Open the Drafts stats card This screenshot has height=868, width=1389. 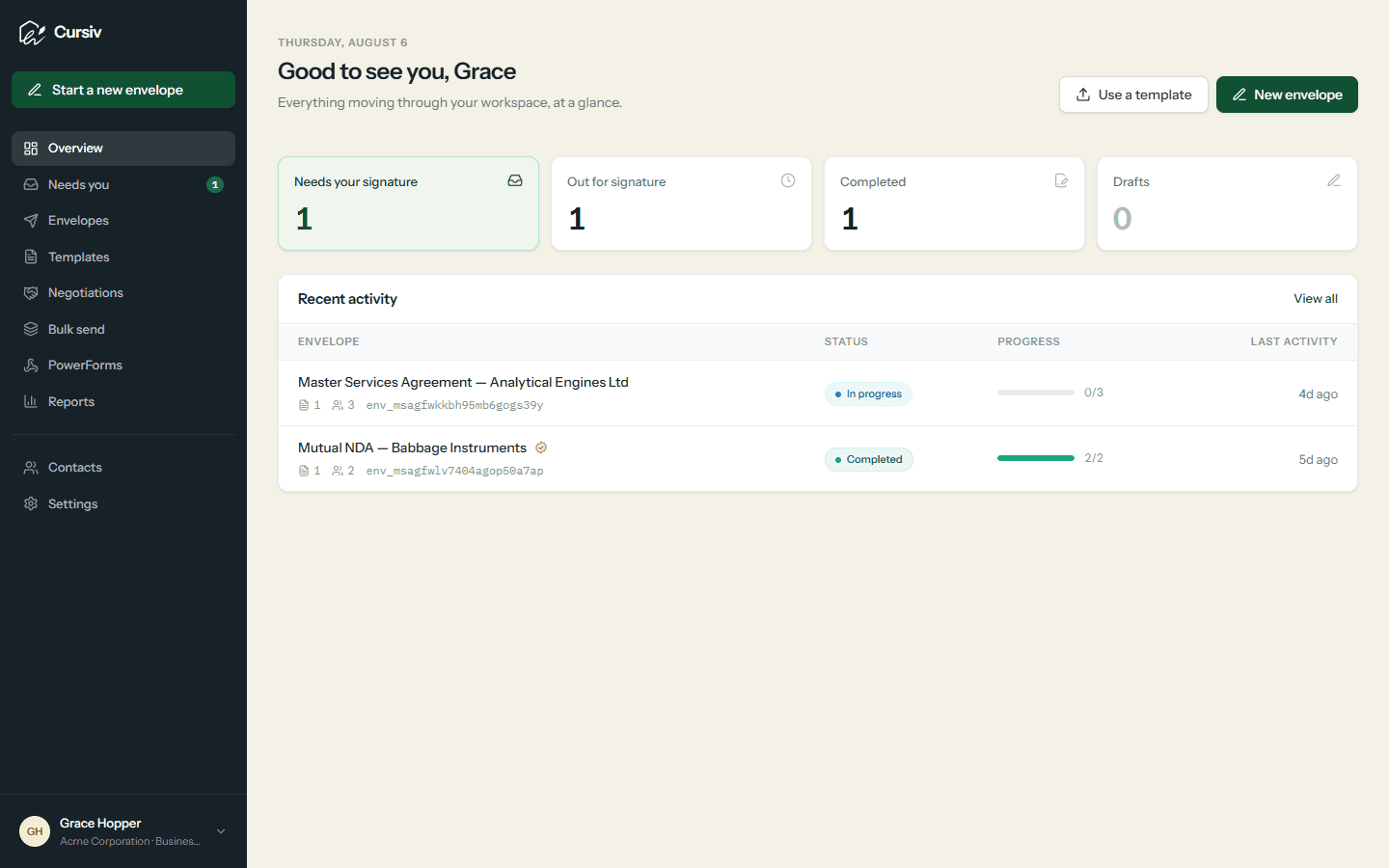pos(1227,203)
